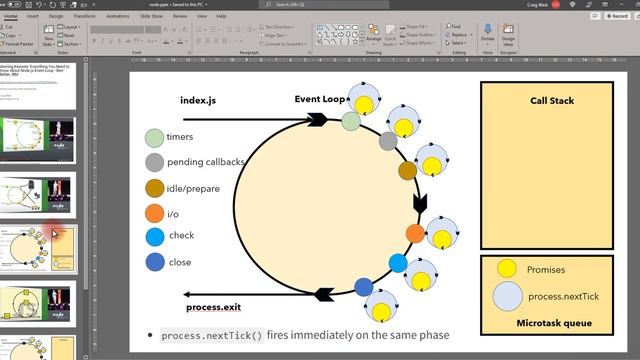The width and height of the screenshot is (640, 360).
Task: Click the Design Ideas icon
Action: point(508,29)
